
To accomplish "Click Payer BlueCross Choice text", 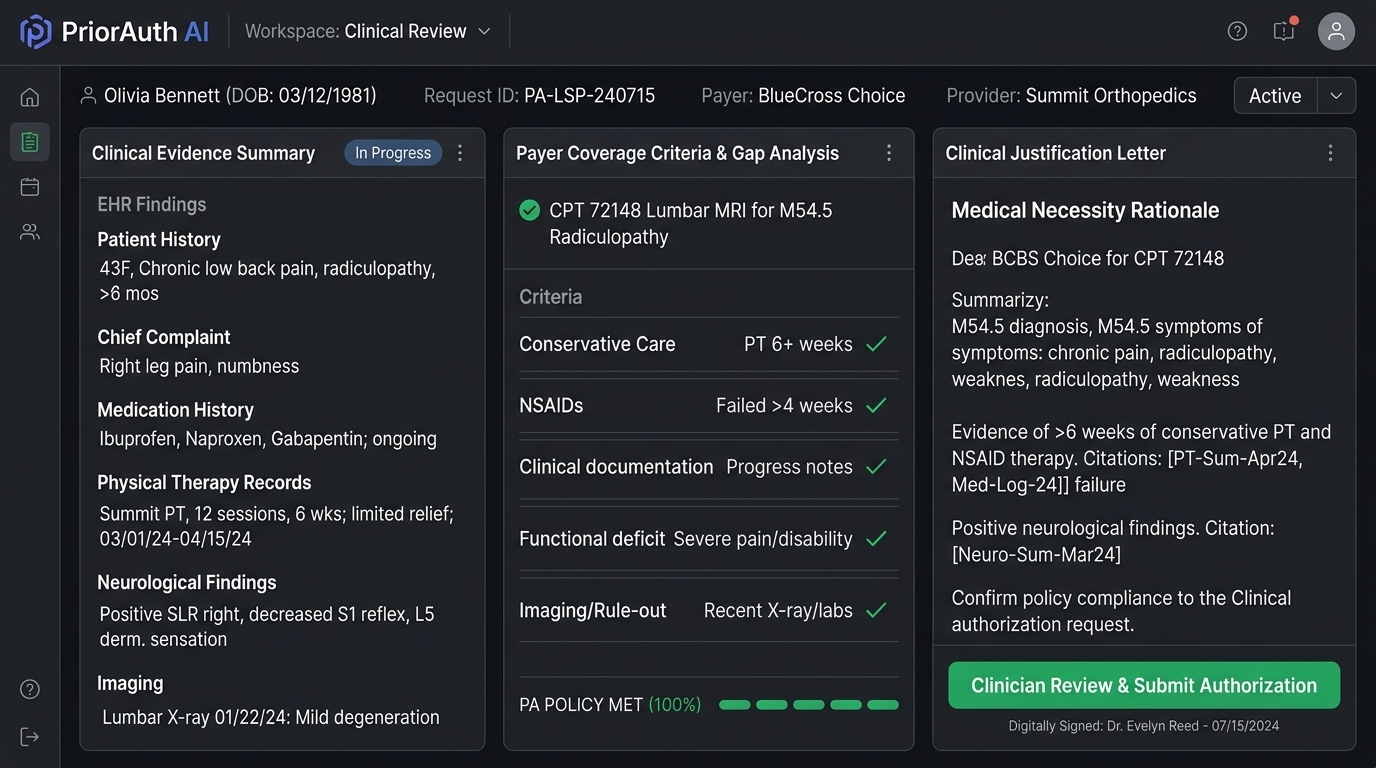I will (803, 96).
